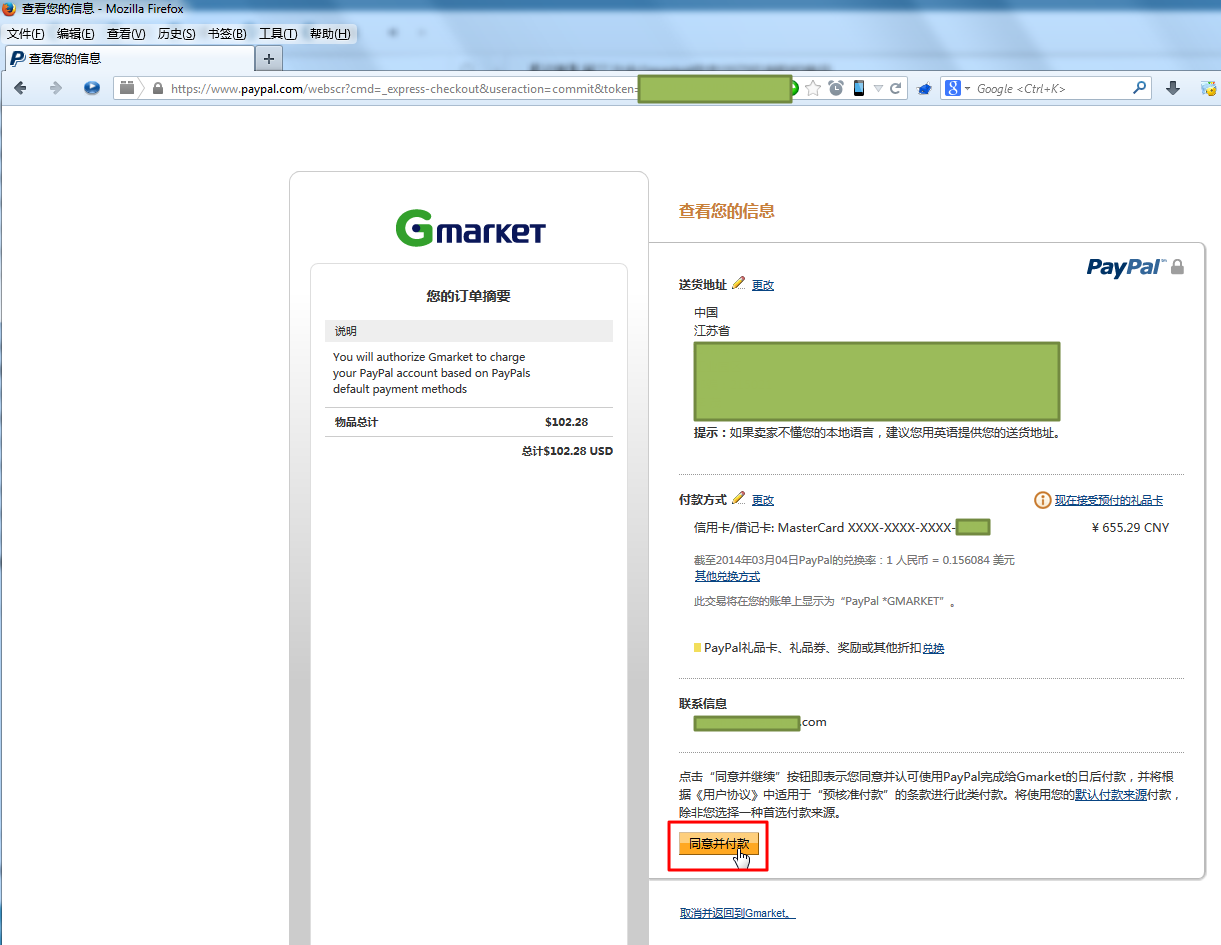Click the 您的订单摘要 heading
This screenshot has height=945, width=1221.
pos(469,296)
